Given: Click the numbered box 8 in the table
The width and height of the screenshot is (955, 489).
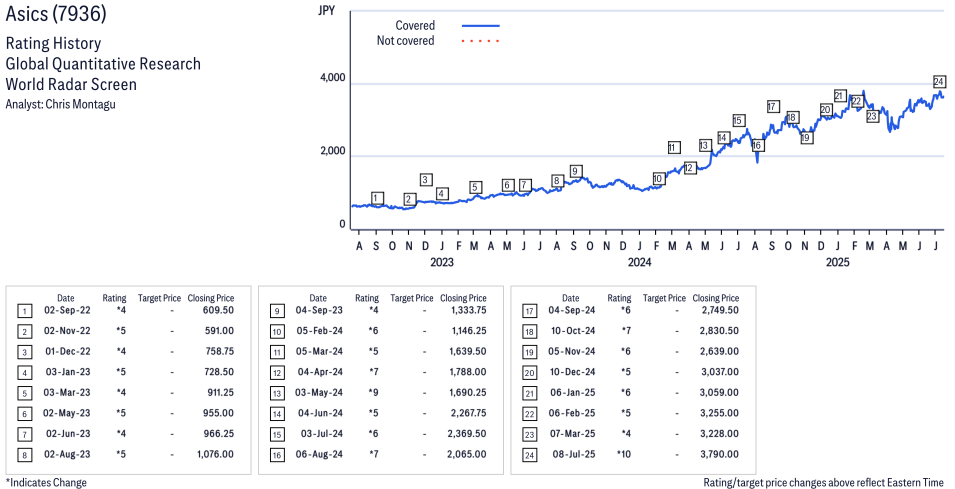Looking at the screenshot, I should click(24, 455).
